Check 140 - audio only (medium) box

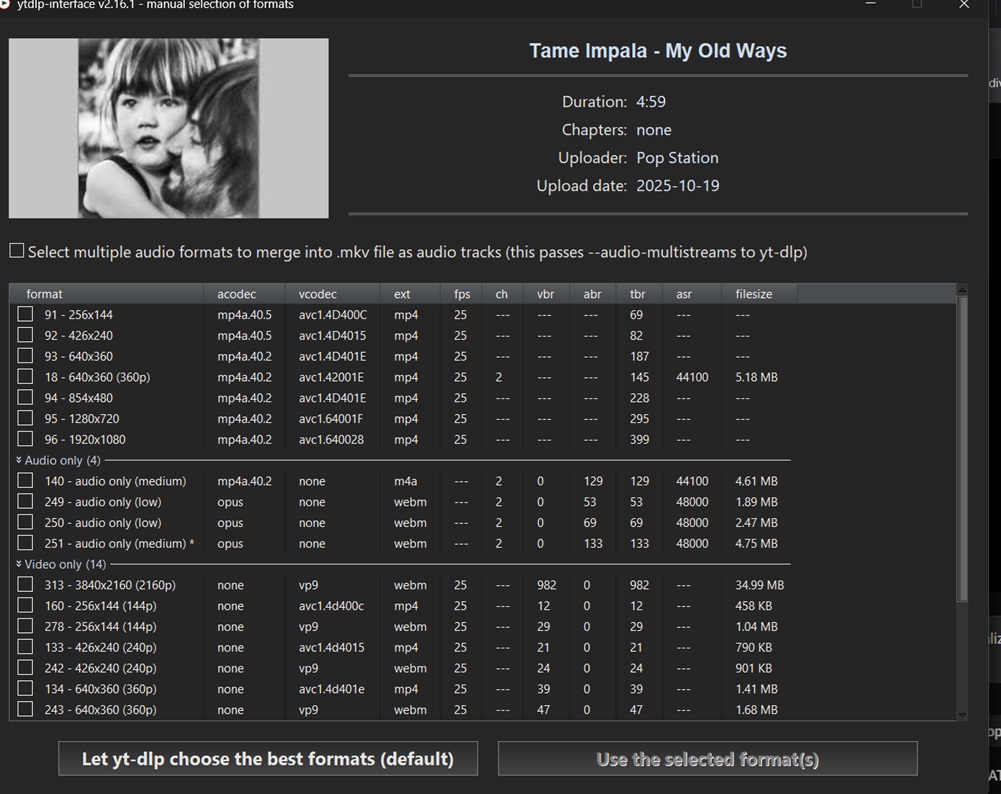[x=25, y=481]
